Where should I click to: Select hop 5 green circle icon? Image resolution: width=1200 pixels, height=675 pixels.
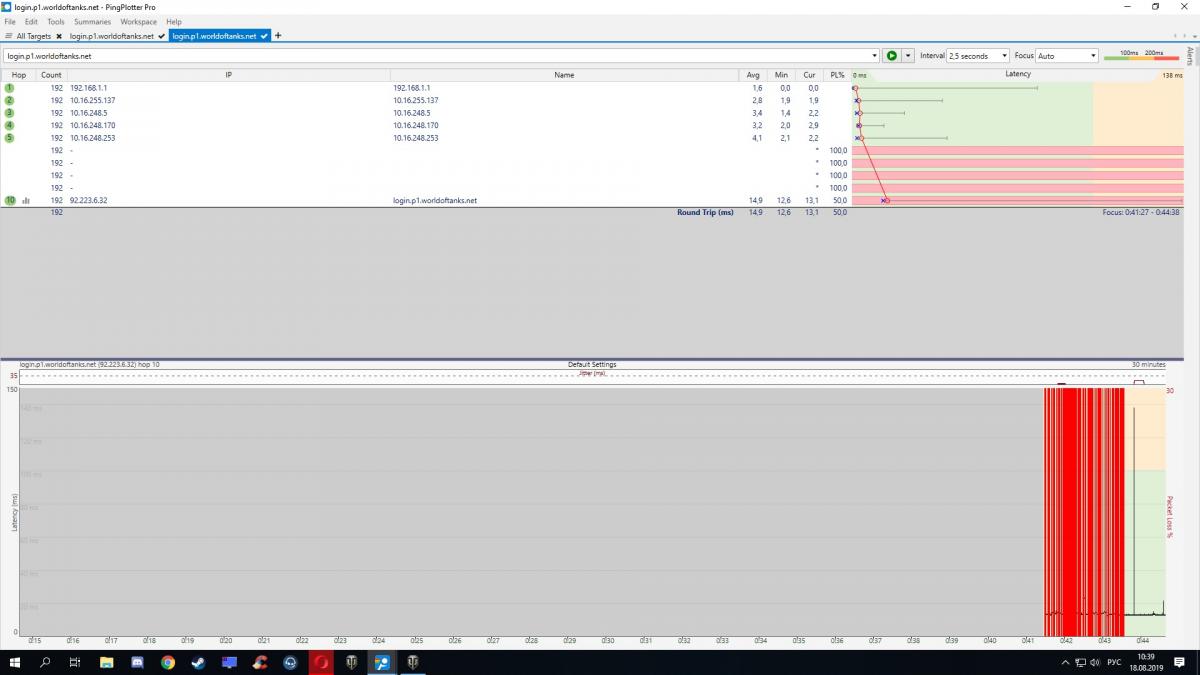(x=9, y=138)
